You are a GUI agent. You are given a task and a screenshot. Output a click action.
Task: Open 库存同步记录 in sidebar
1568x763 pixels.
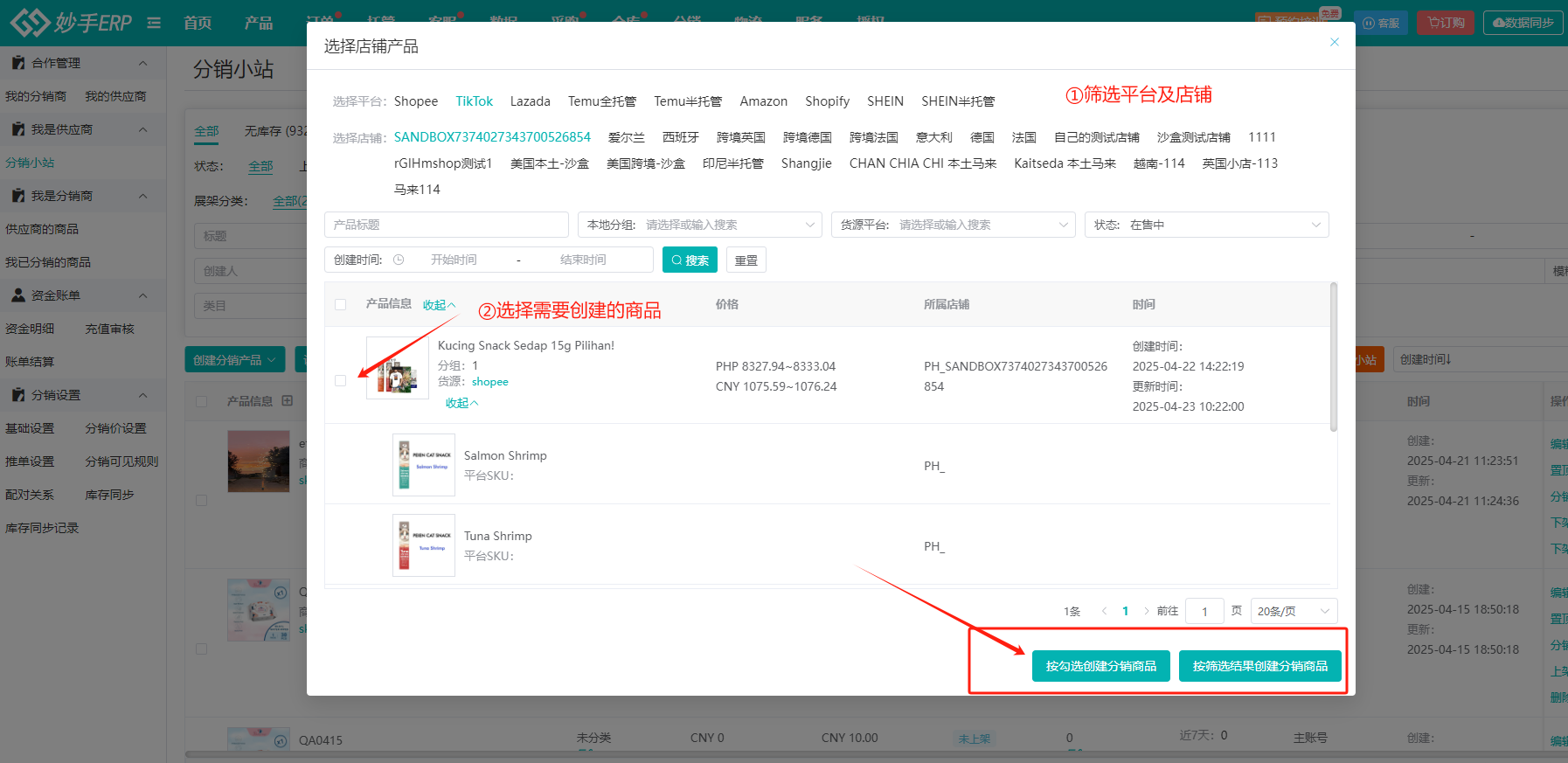pyautogui.click(x=42, y=528)
